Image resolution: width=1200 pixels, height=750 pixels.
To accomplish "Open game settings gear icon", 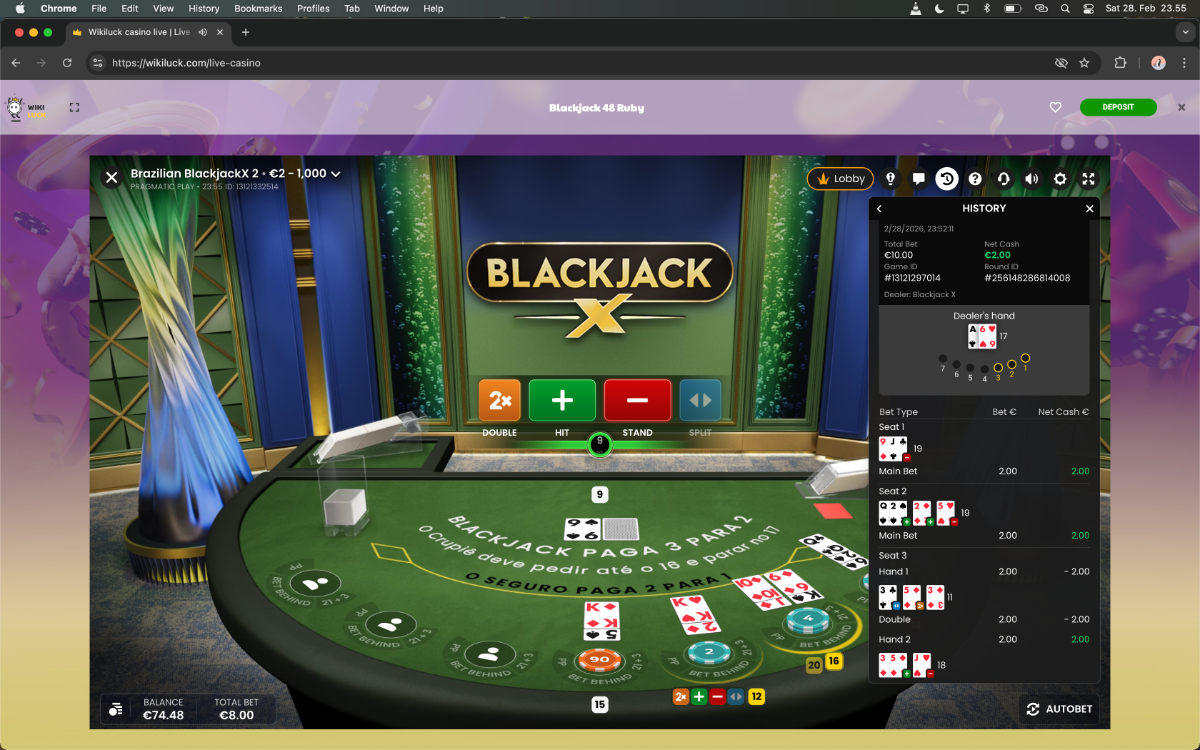I will [x=1060, y=179].
